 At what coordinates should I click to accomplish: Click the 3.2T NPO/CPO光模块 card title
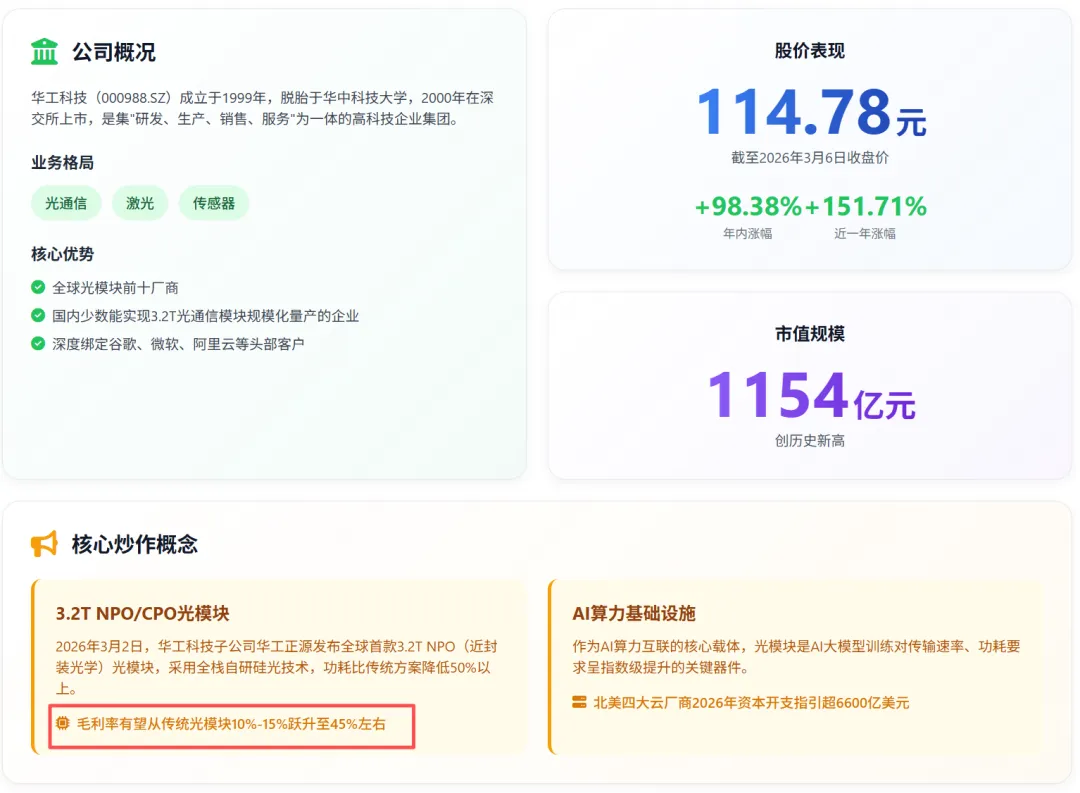point(143,613)
